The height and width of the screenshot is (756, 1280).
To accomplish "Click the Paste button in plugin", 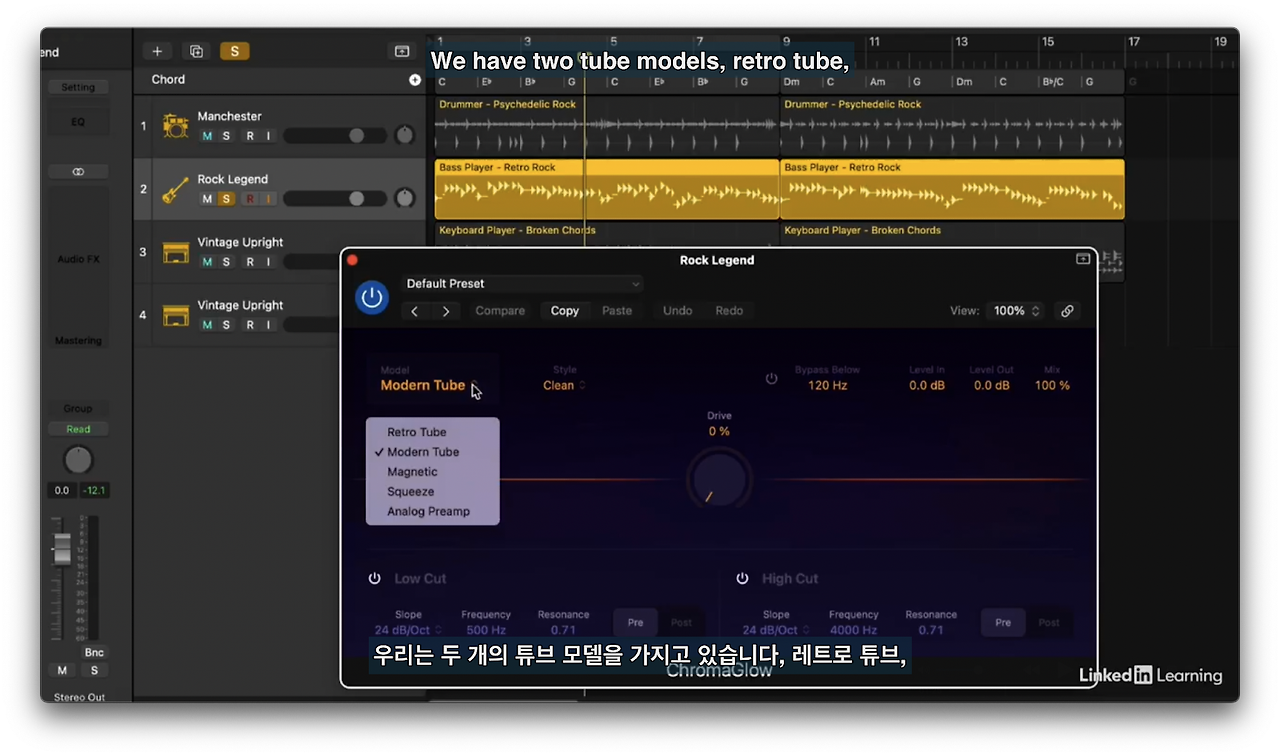I will click(617, 311).
